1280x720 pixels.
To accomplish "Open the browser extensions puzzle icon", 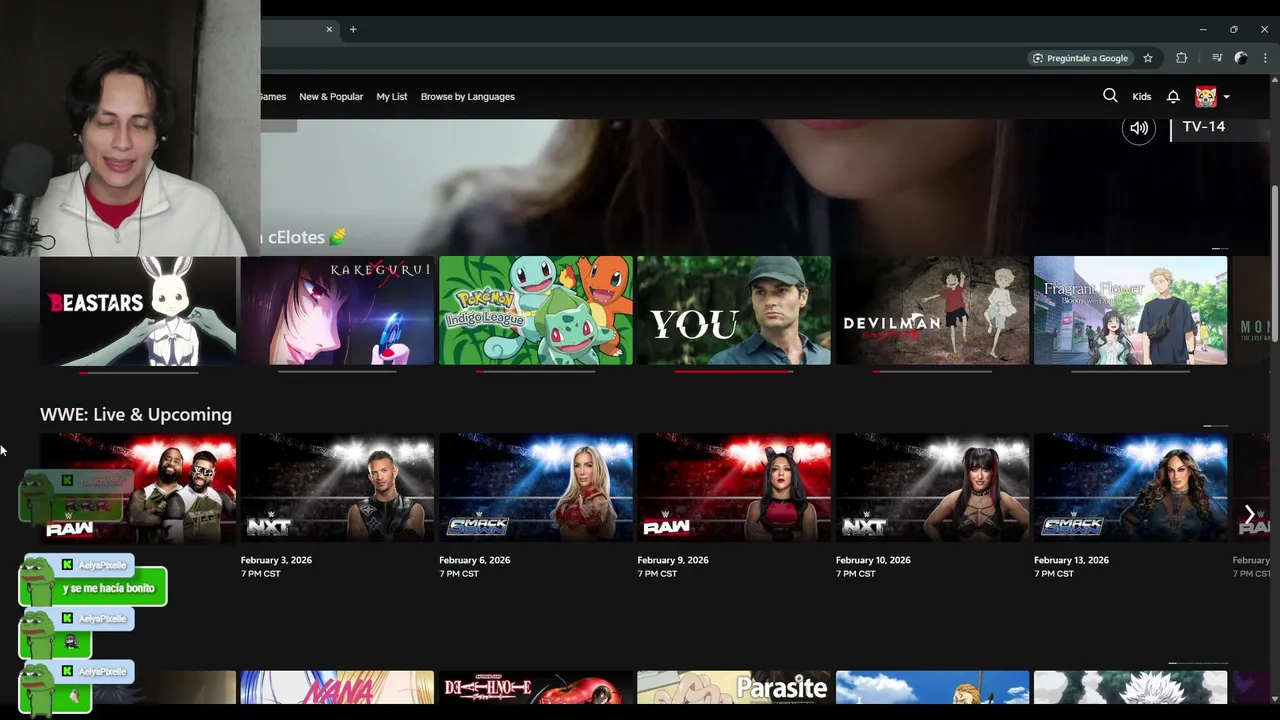I will point(1181,58).
